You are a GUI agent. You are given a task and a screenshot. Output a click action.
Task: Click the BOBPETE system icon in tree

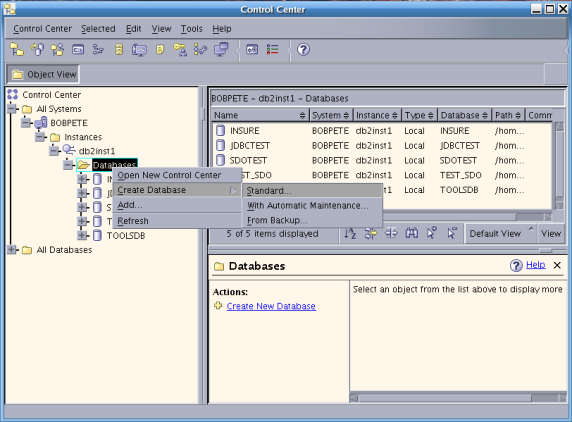(x=41, y=123)
